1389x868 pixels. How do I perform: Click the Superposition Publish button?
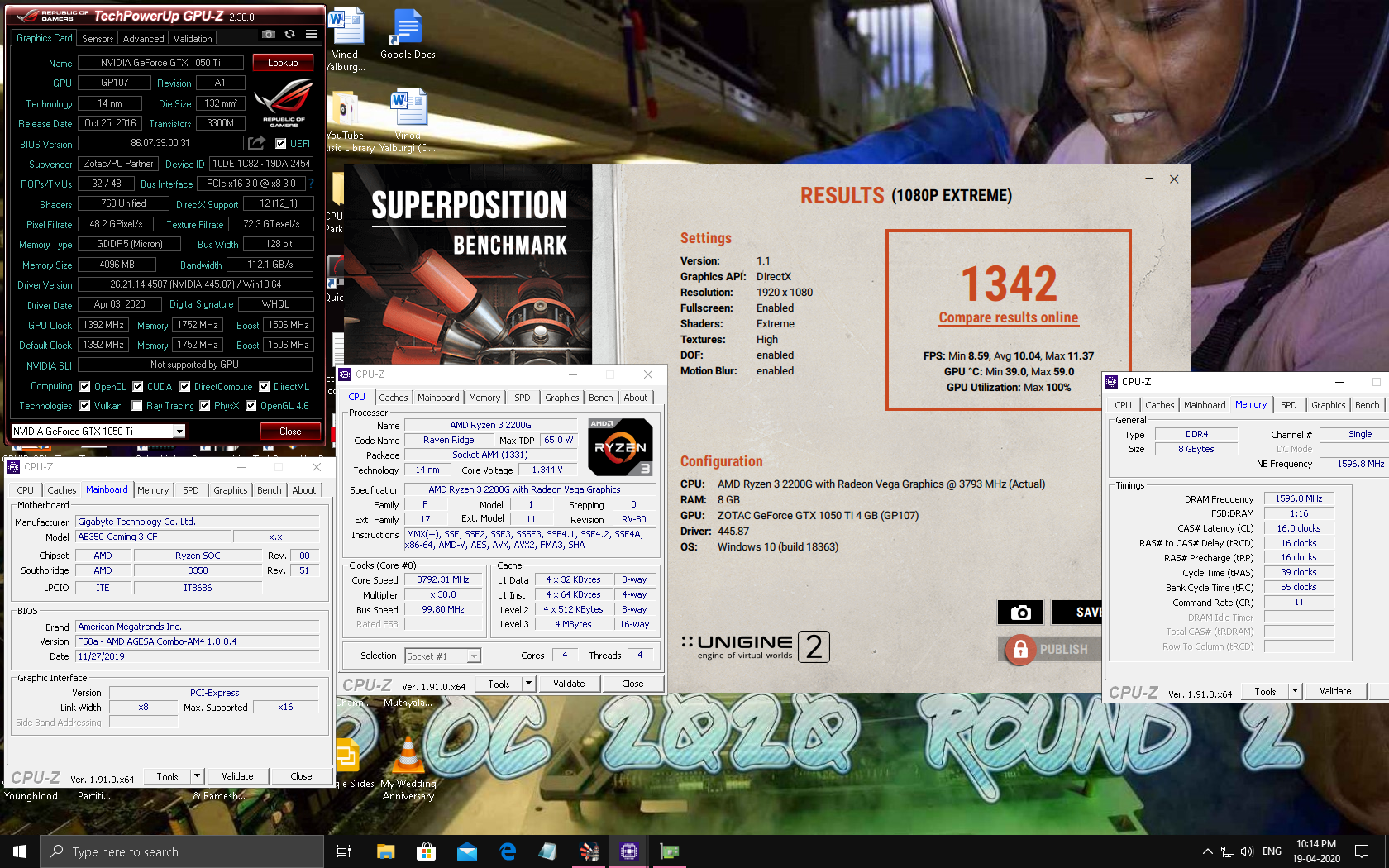click(x=1050, y=650)
